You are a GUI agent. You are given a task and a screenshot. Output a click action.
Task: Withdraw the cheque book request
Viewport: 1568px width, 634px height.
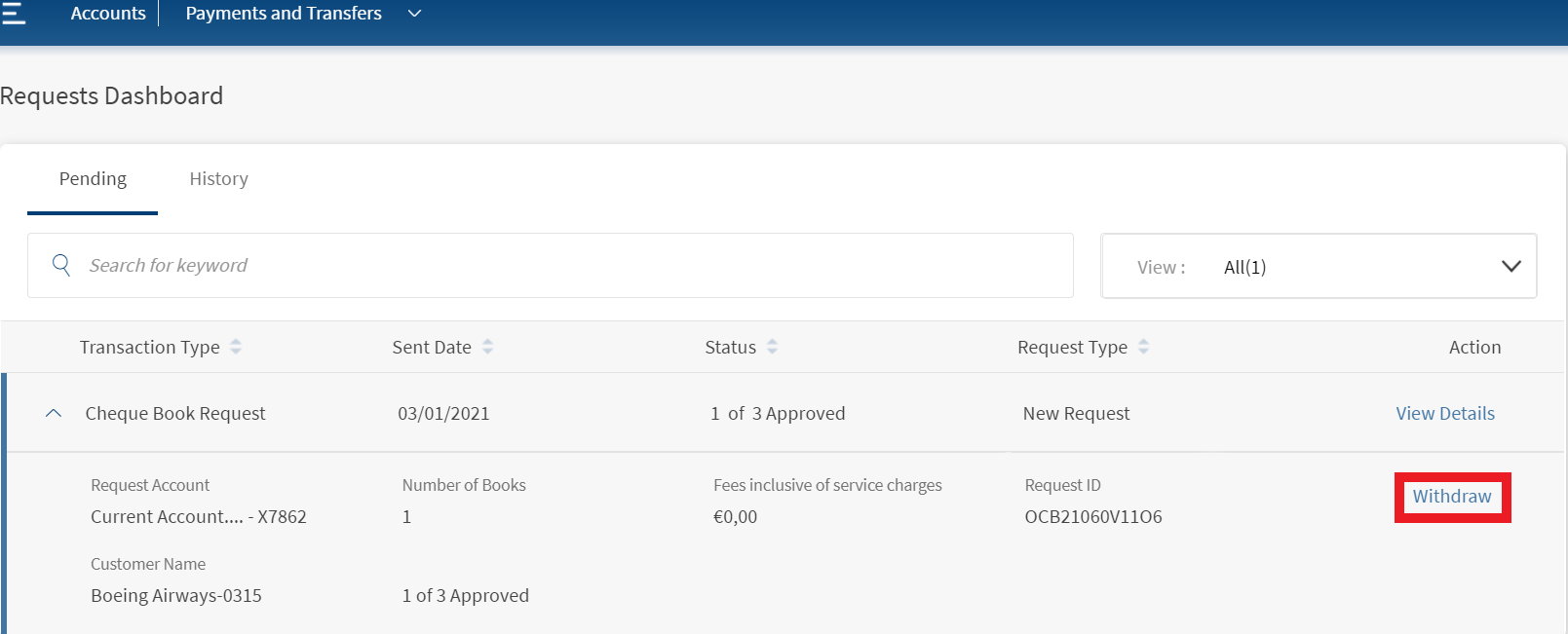(1451, 497)
